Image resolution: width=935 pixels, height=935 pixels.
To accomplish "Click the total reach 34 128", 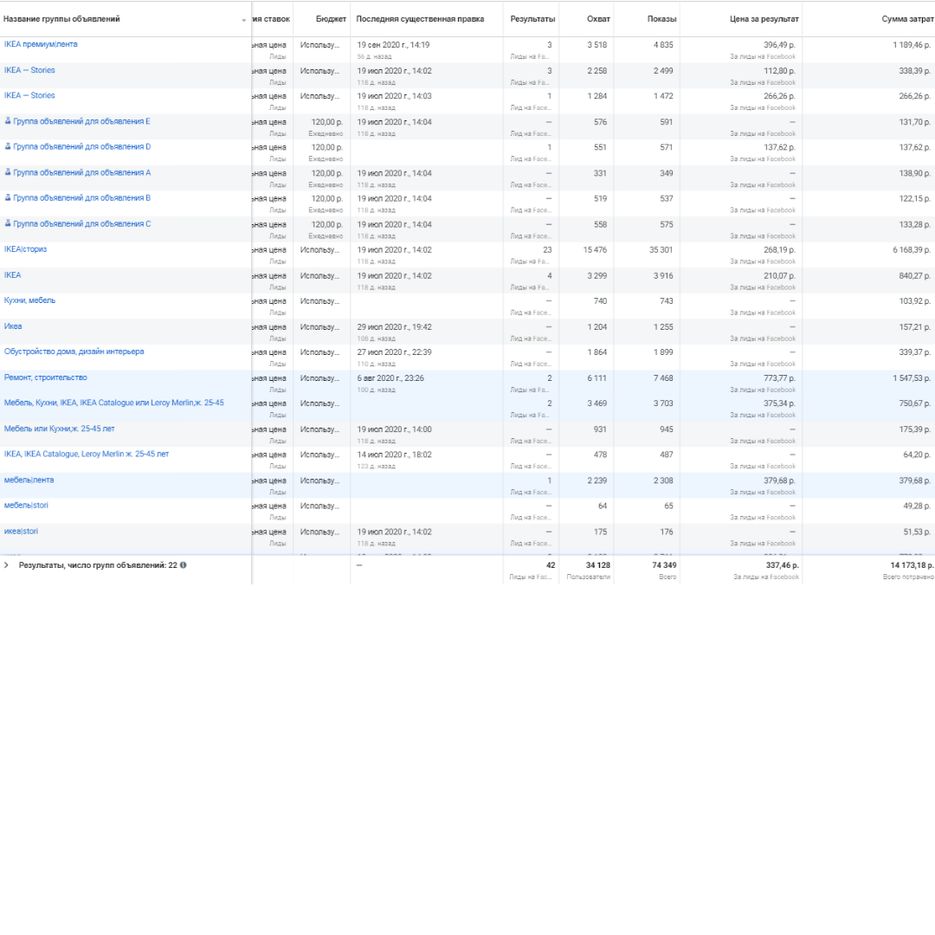I will coord(598,565).
